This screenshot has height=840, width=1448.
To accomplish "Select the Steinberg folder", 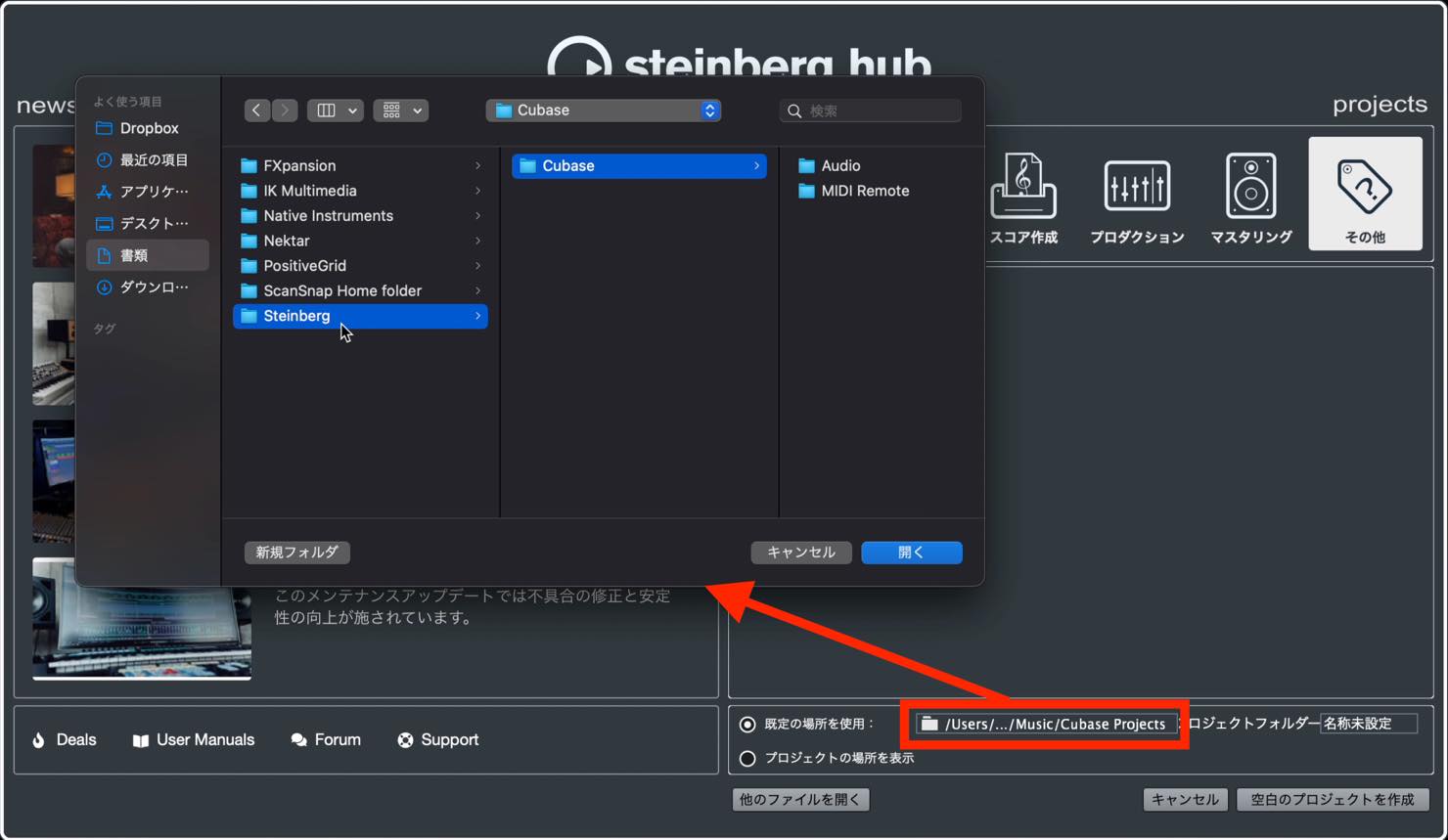I will click(x=360, y=316).
